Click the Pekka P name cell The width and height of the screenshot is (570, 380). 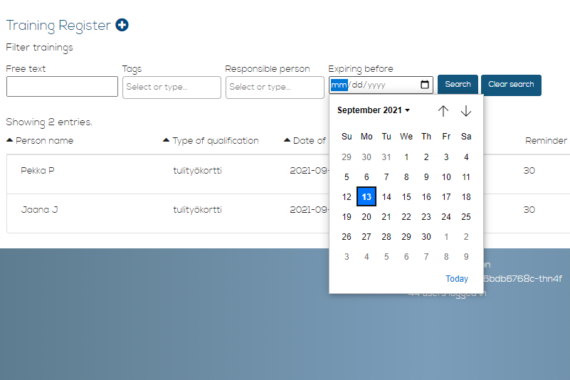point(37,171)
